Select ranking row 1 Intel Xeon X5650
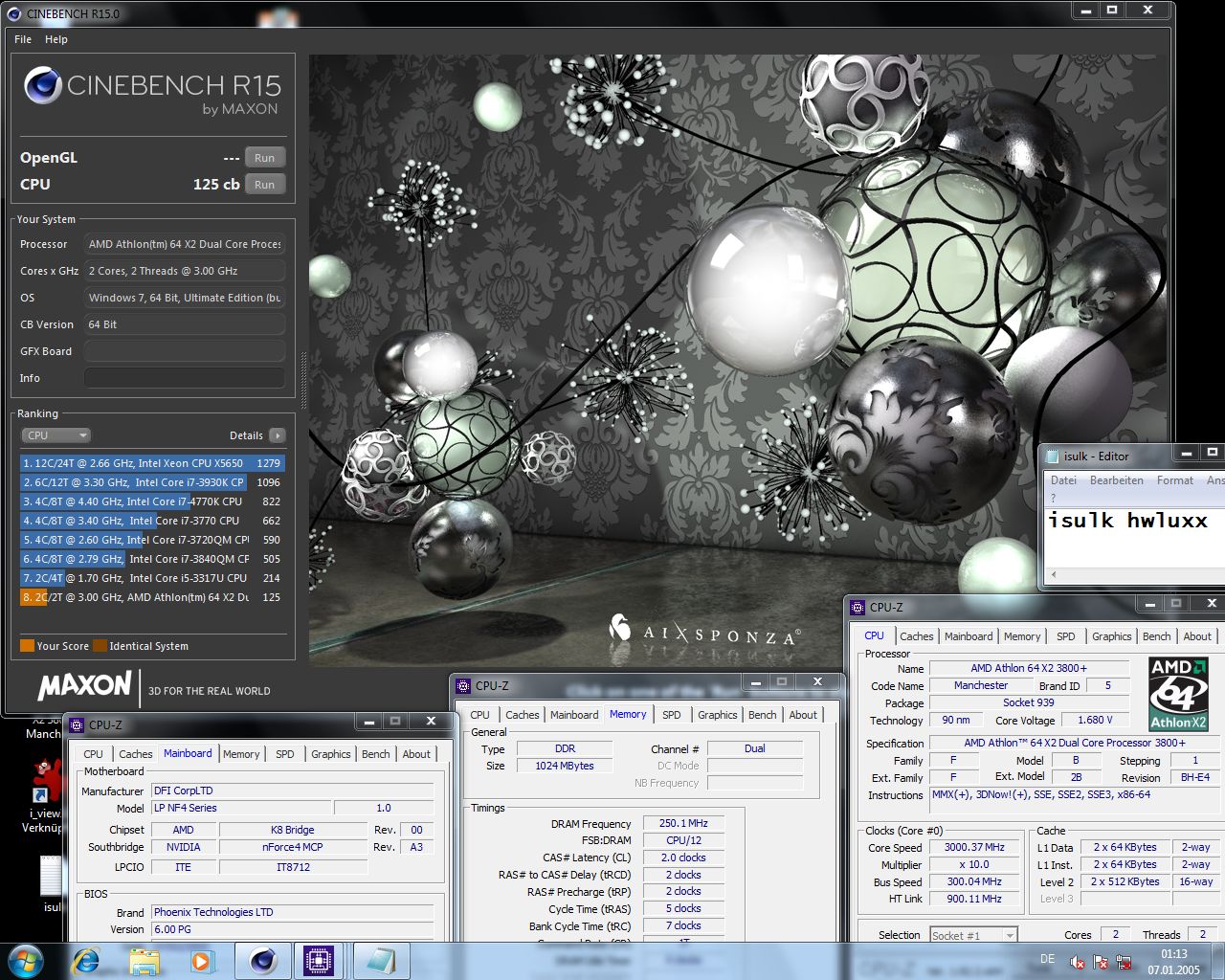The height and width of the screenshot is (980, 1225). tap(152, 463)
